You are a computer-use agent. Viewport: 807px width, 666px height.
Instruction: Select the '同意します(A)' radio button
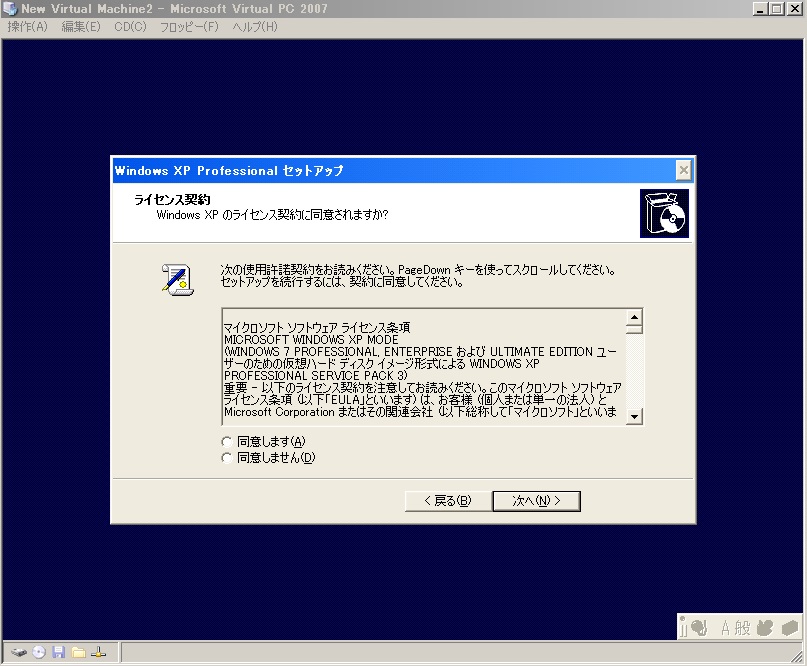click(226, 442)
